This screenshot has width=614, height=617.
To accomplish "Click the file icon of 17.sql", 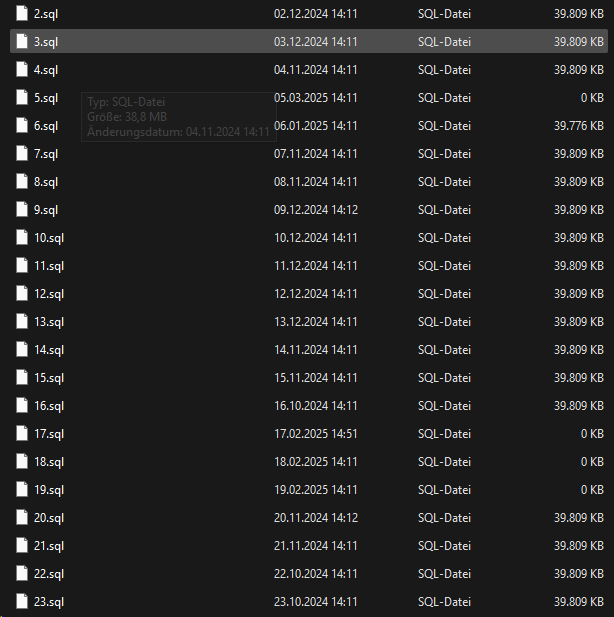I will [x=22, y=434].
